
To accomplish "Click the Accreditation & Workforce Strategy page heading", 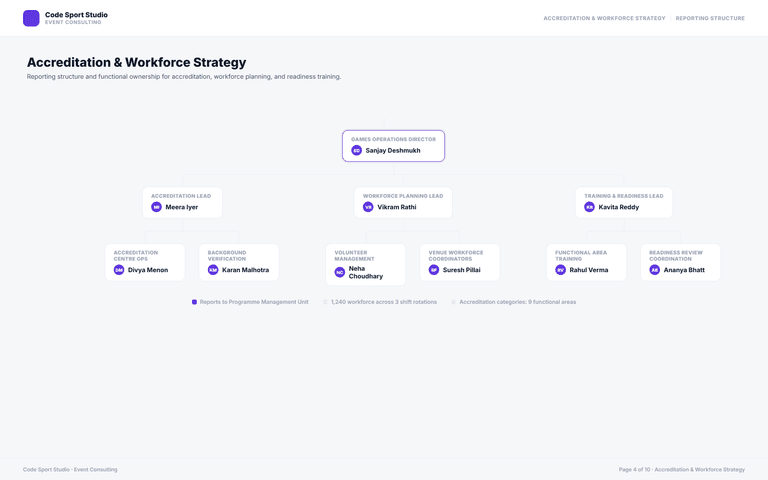I will (x=137, y=62).
